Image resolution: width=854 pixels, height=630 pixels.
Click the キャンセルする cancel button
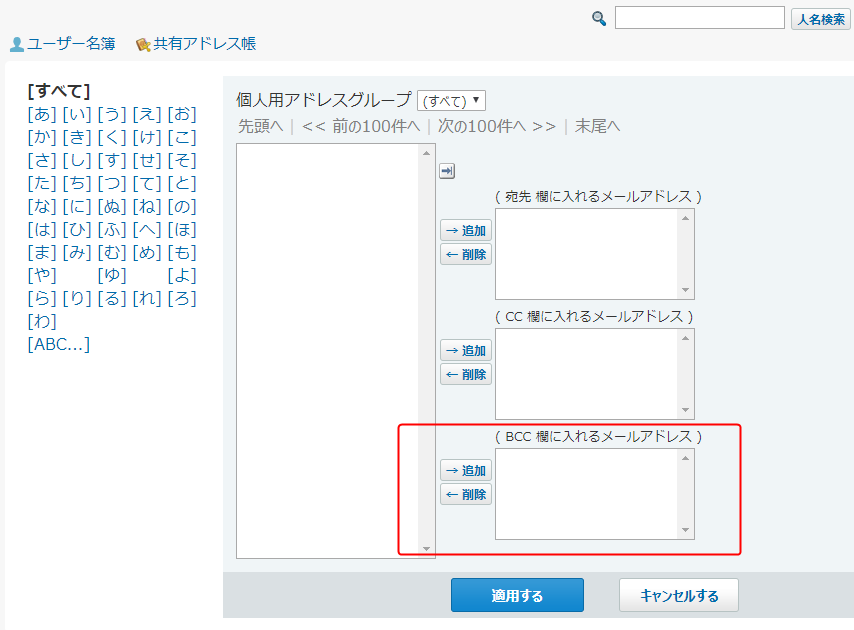(679, 595)
